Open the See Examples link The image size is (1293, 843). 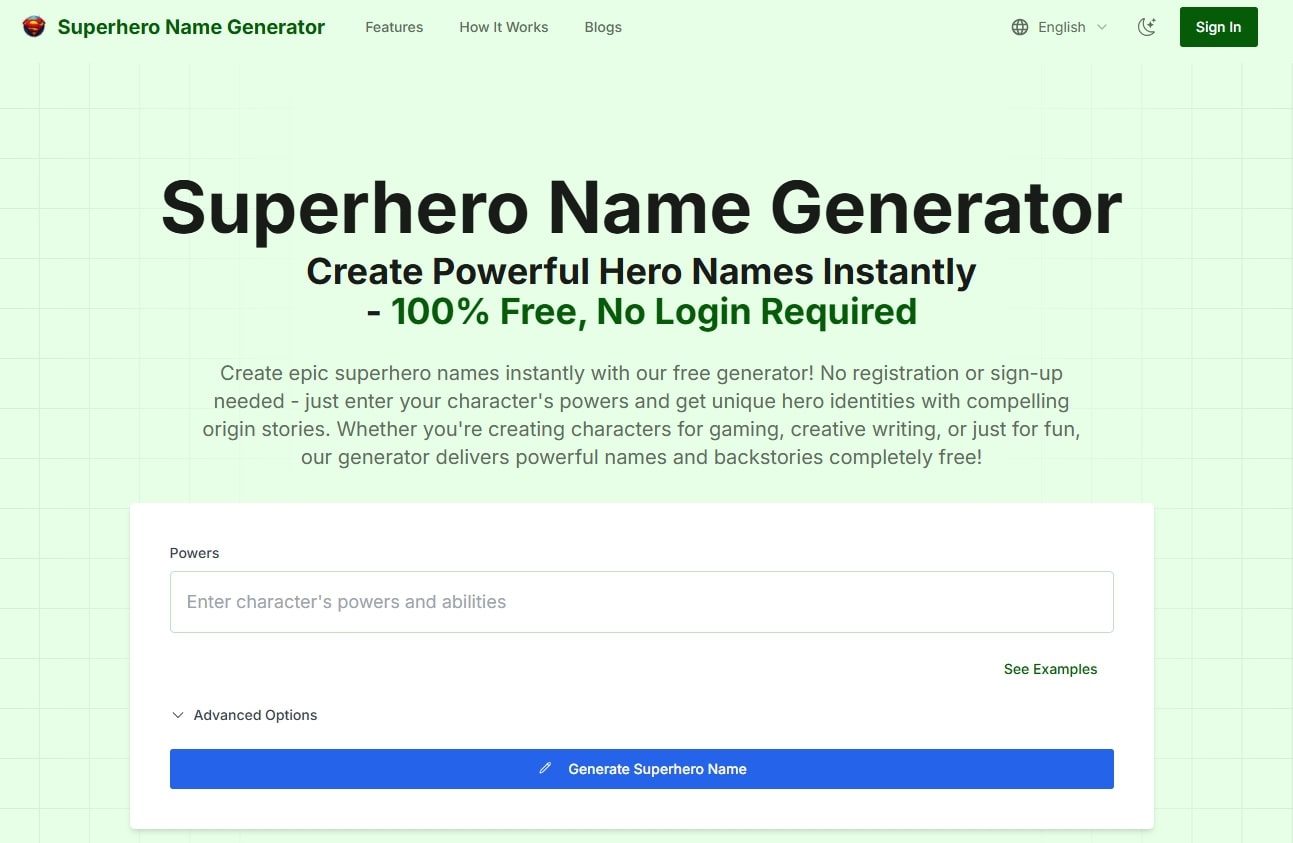pos(1050,669)
